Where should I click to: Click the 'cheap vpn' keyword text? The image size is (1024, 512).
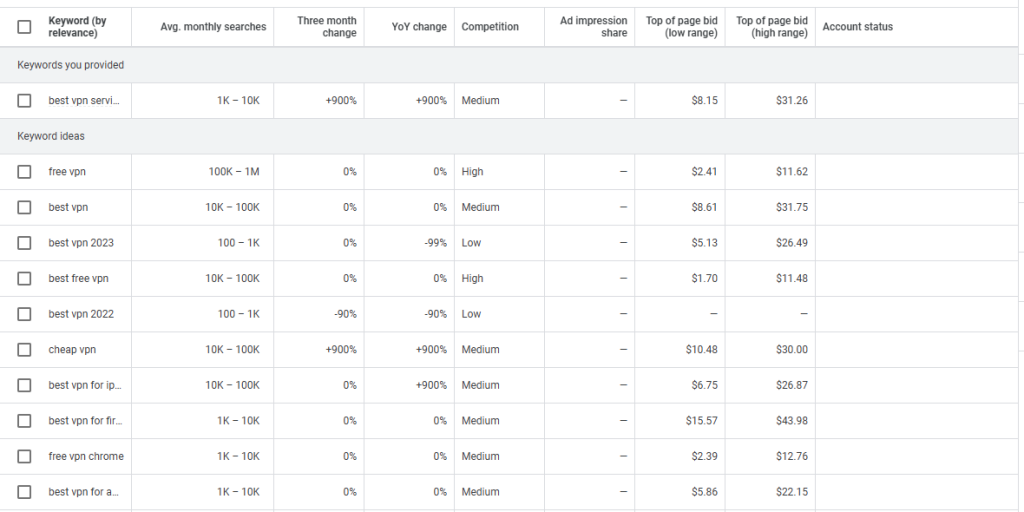click(x=72, y=350)
